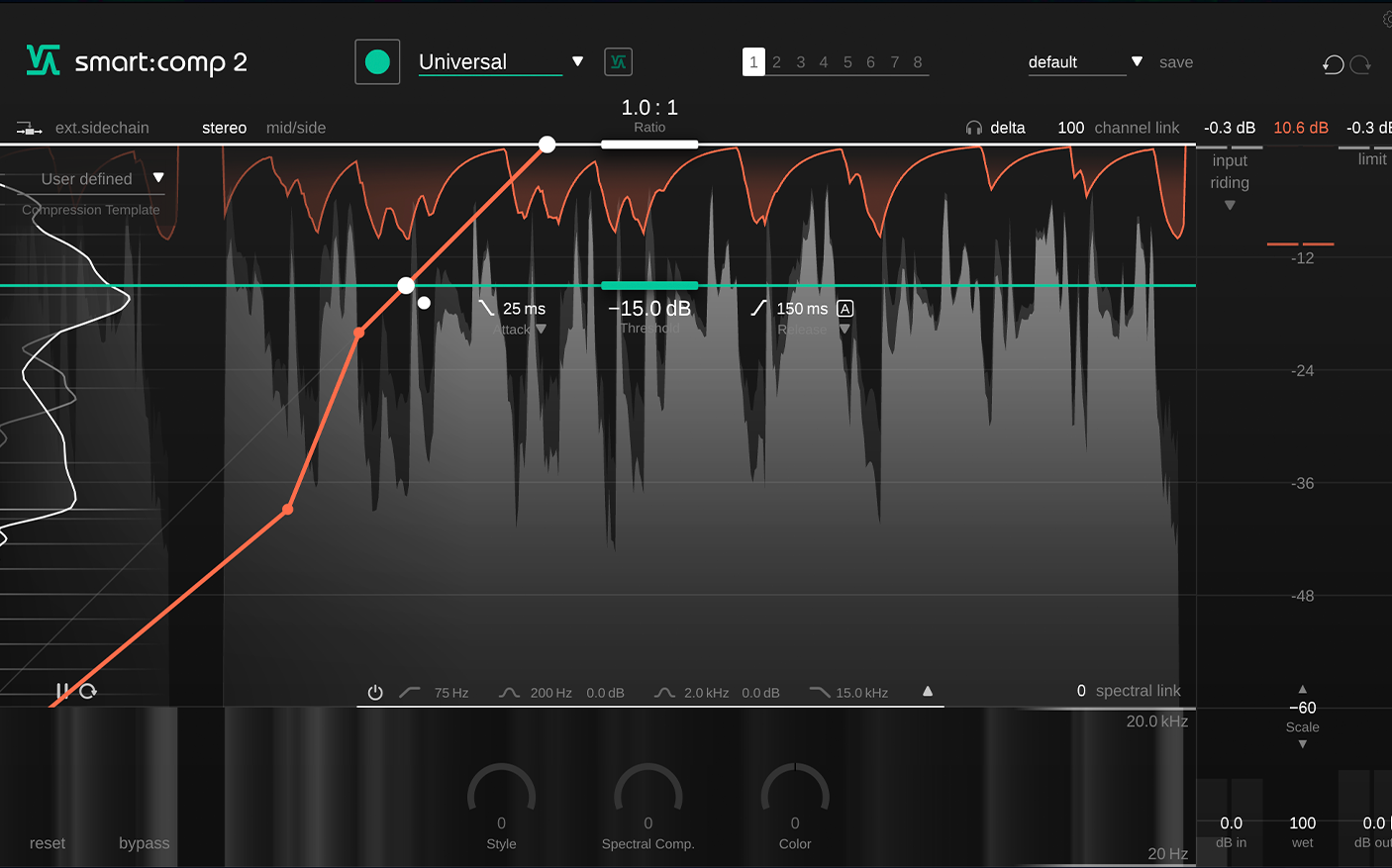Click the headphones delta icon
The width and height of the screenshot is (1392, 868).
pos(974,128)
